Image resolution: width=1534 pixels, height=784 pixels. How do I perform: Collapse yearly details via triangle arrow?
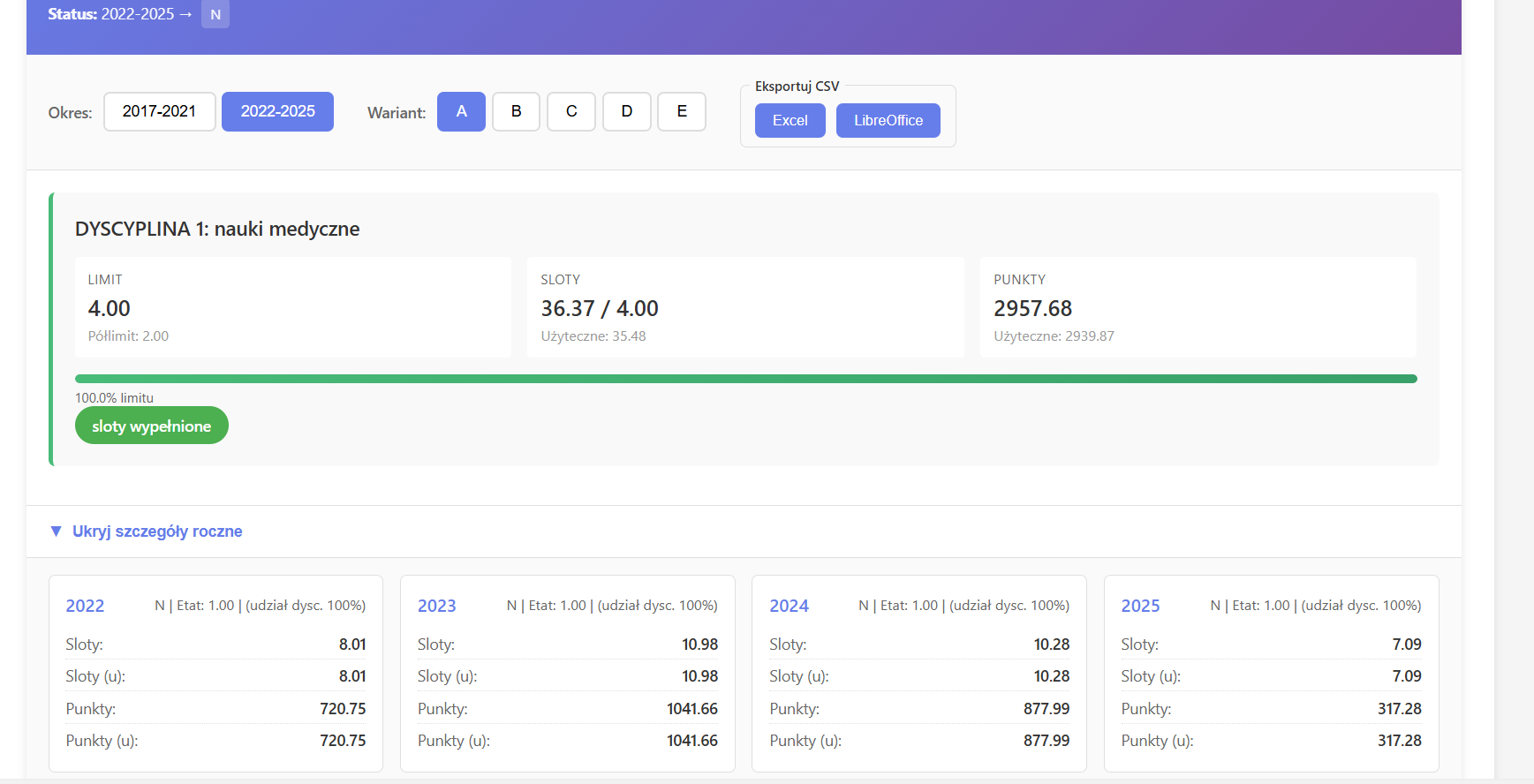pyautogui.click(x=57, y=531)
